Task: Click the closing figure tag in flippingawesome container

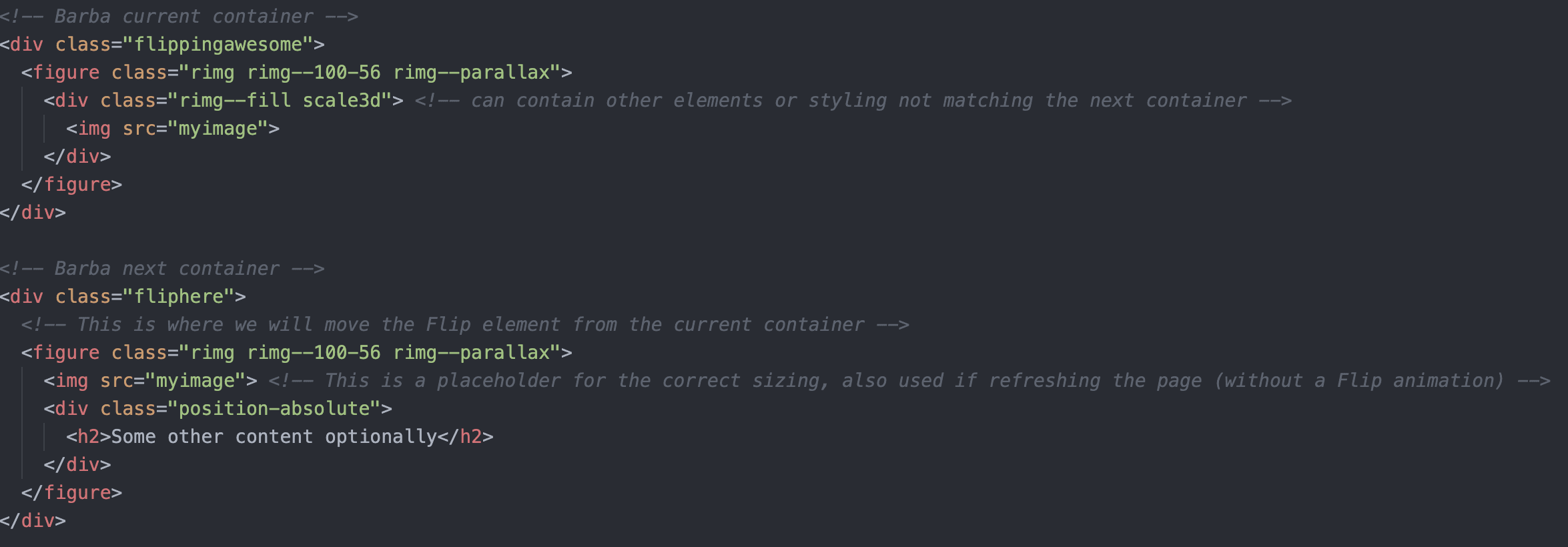Action: click(71, 185)
